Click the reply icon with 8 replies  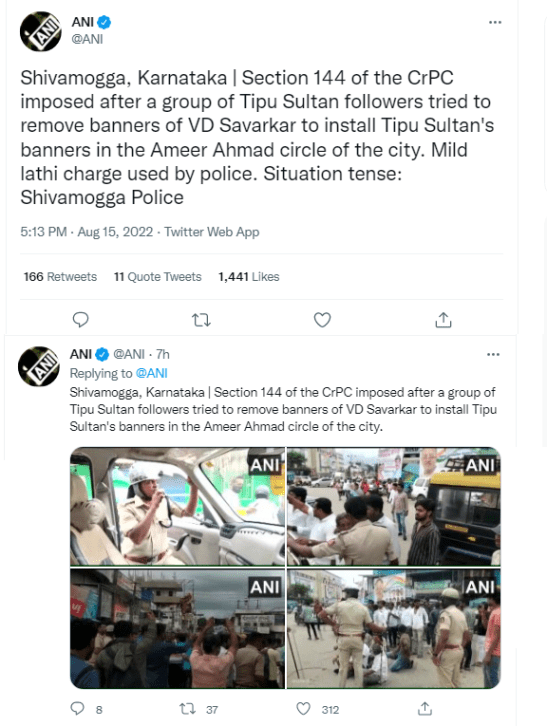coord(77,708)
